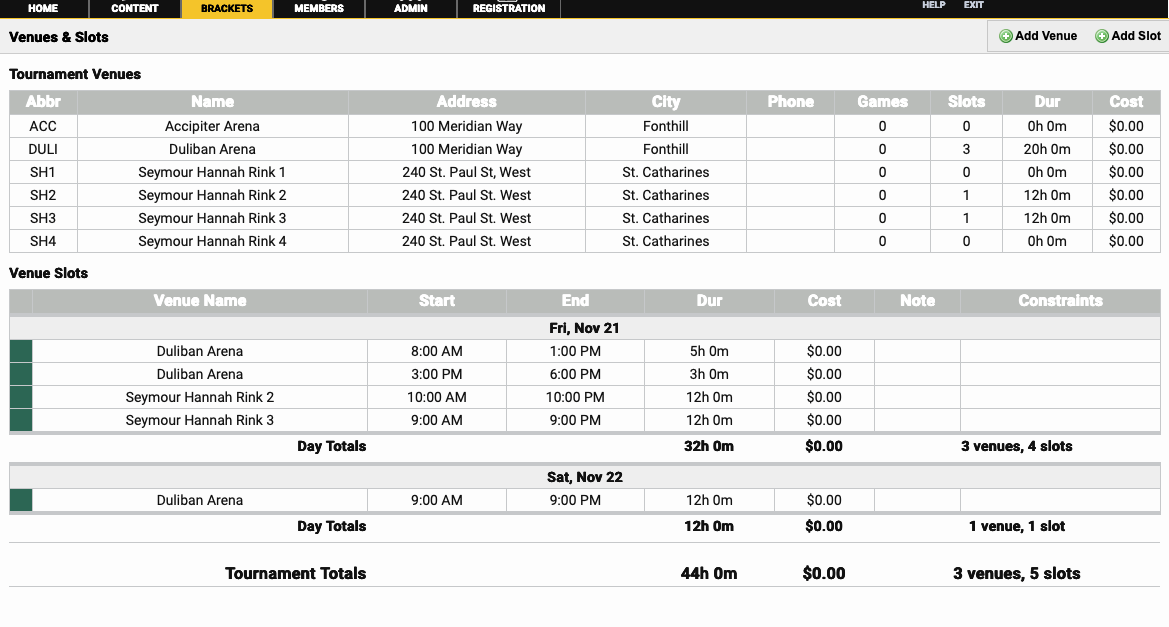Click the 10:00 PM end time
The width and height of the screenshot is (1169, 627).
[x=575, y=397]
